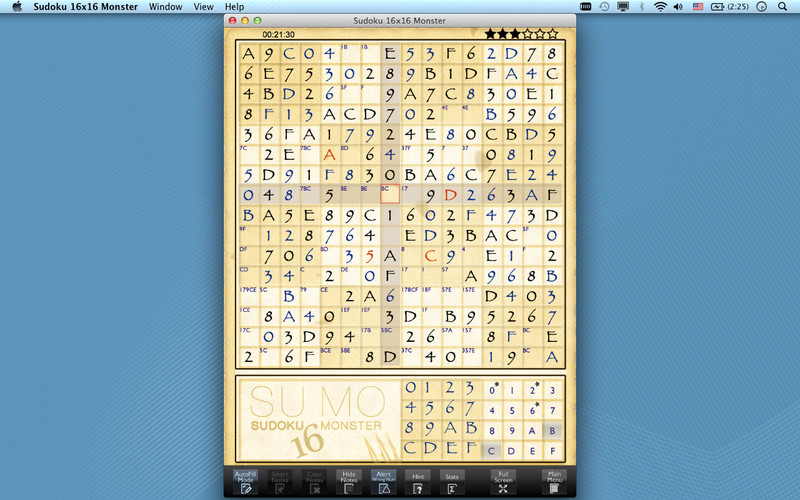Image resolution: width=800 pixels, height=500 pixels.
Task: Pick large E on the number pad
Action: coord(449,448)
